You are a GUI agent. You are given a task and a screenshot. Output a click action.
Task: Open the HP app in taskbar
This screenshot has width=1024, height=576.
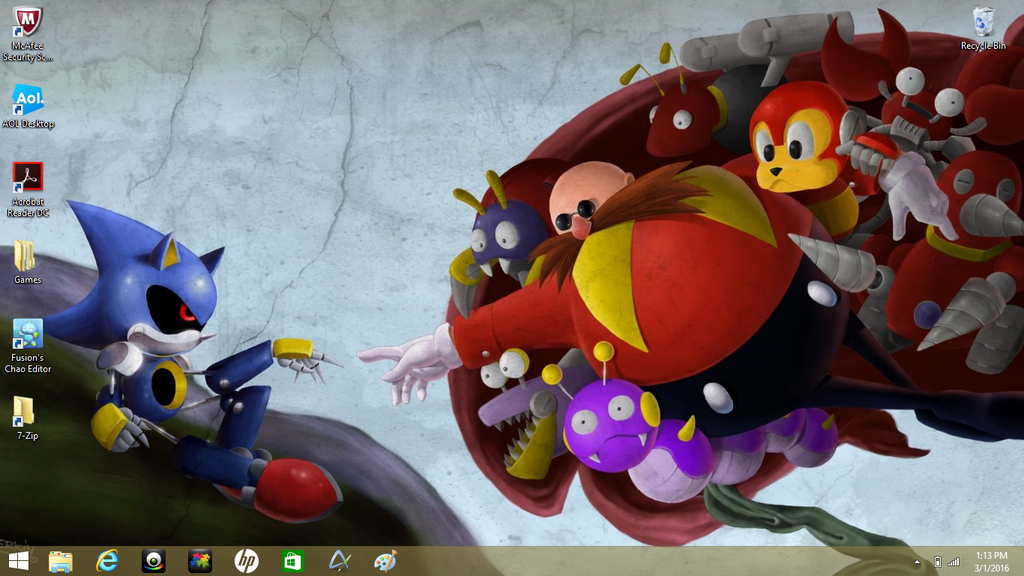pyautogui.click(x=246, y=561)
